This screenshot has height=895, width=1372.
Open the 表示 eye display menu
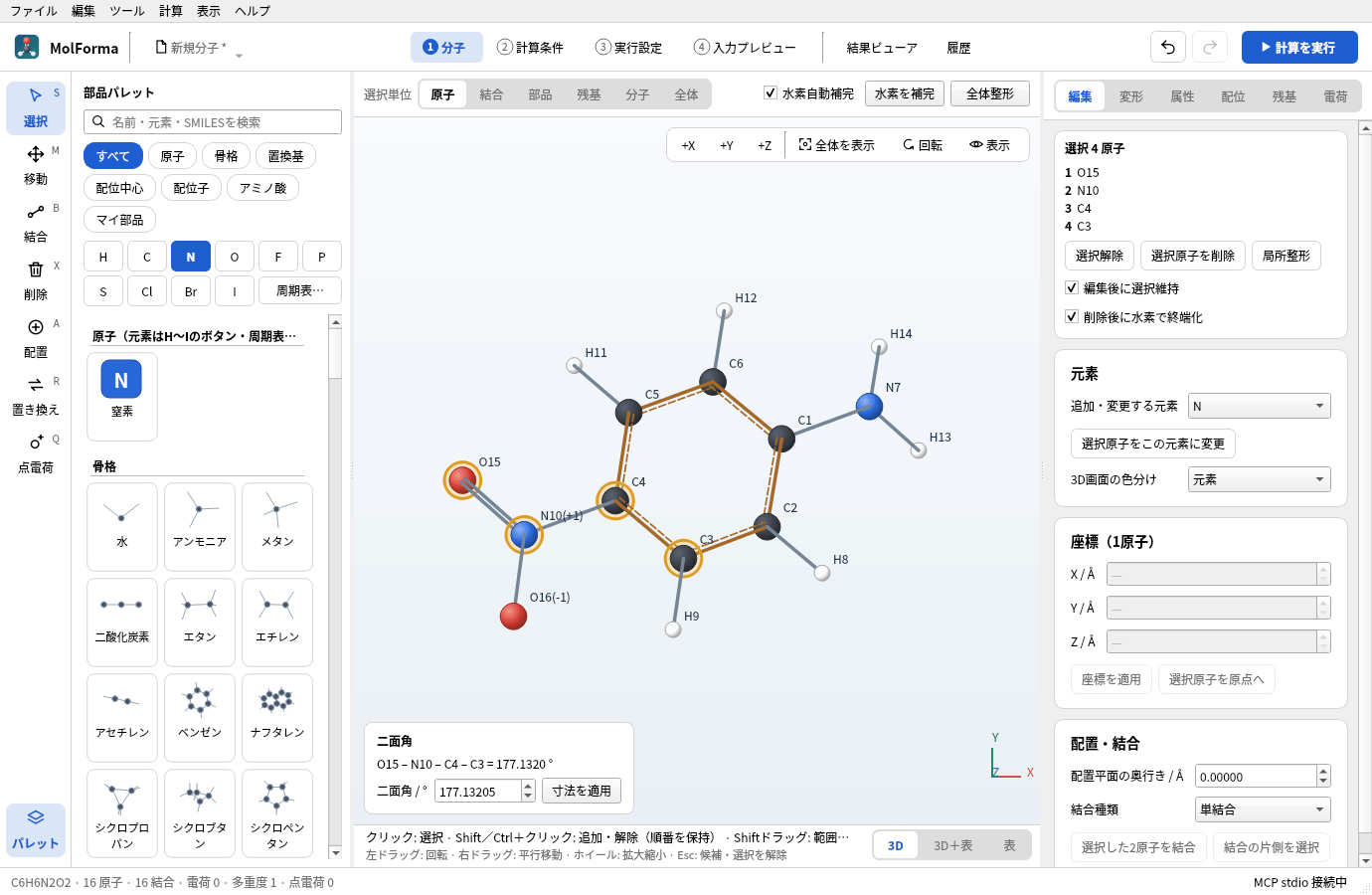[x=990, y=145]
